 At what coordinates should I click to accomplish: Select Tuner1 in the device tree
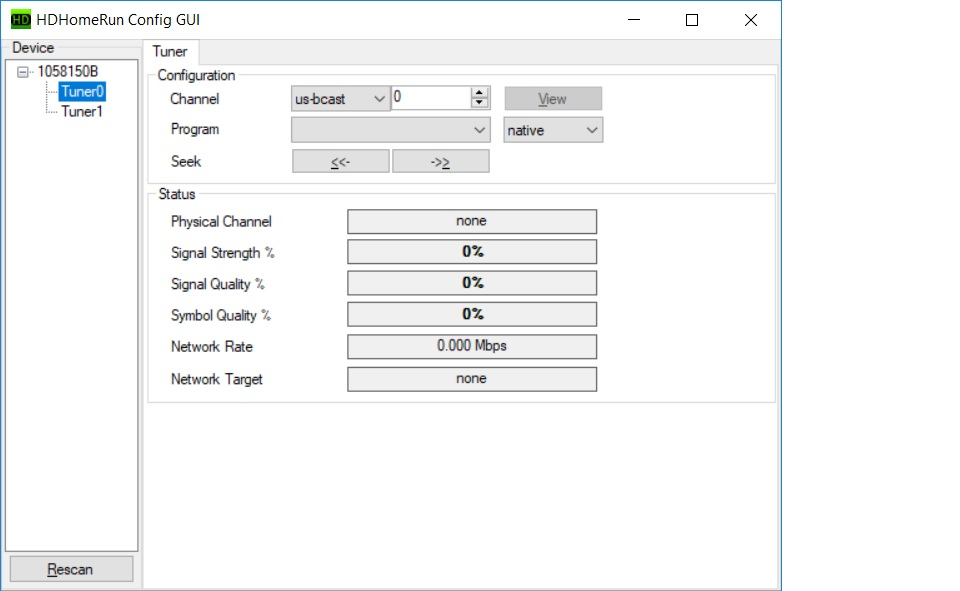point(81,111)
